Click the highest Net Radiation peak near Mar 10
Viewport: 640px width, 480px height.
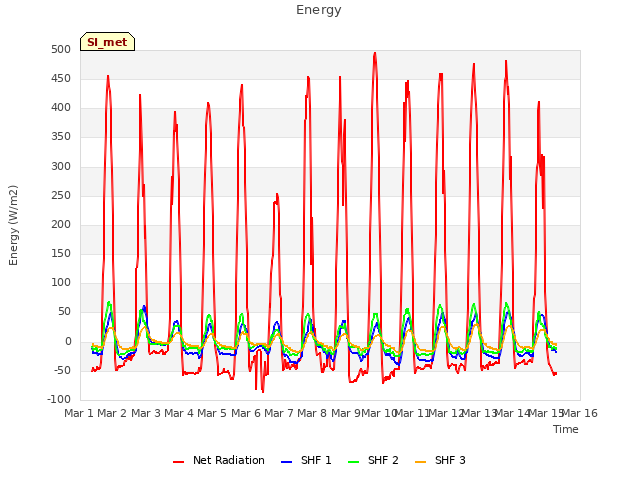[375, 53]
